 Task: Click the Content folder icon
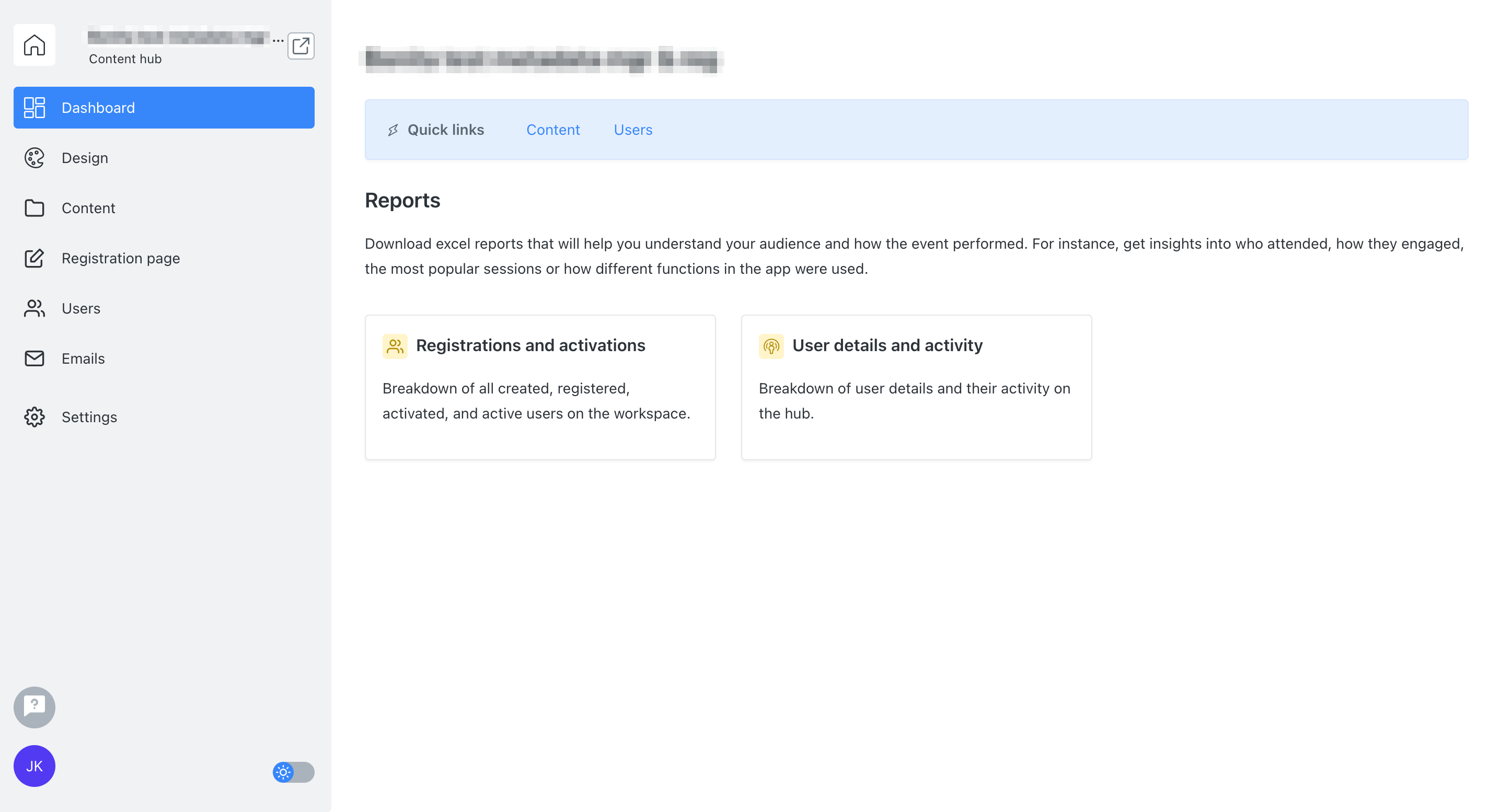(x=34, y=208)
